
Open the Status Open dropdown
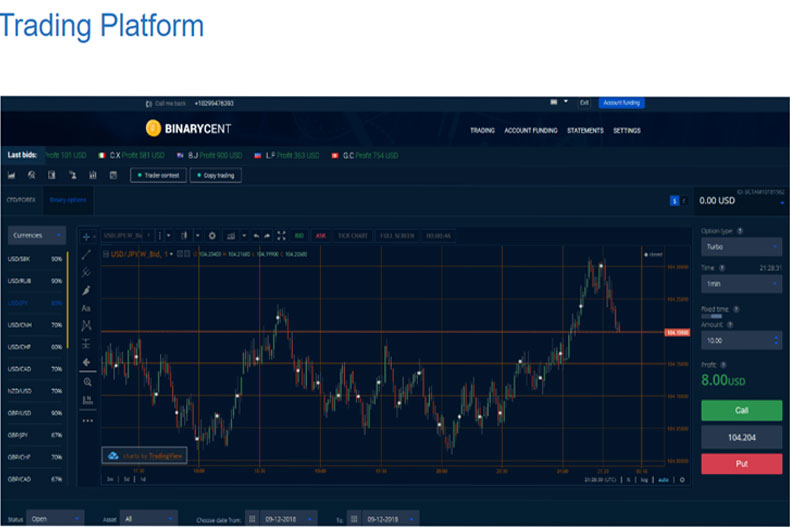[x=55, y=518]
